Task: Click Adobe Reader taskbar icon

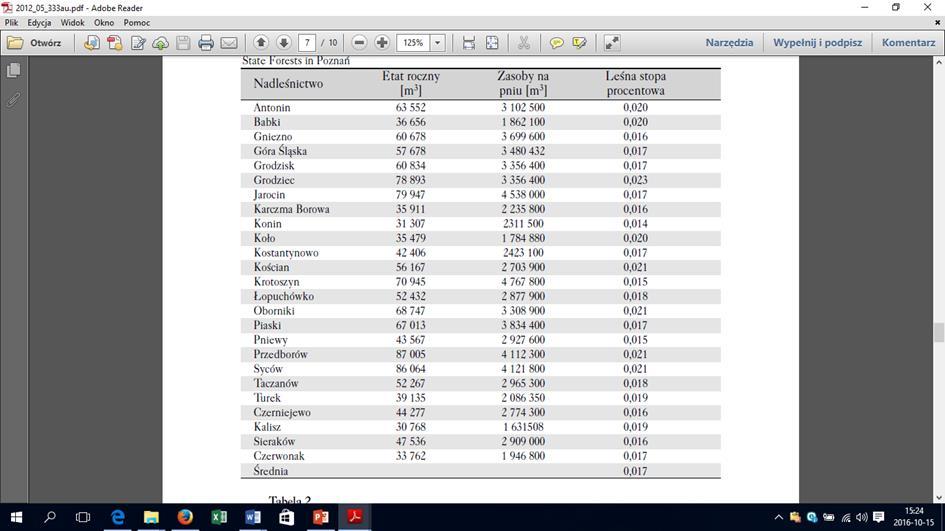Action: click(354, 517)
